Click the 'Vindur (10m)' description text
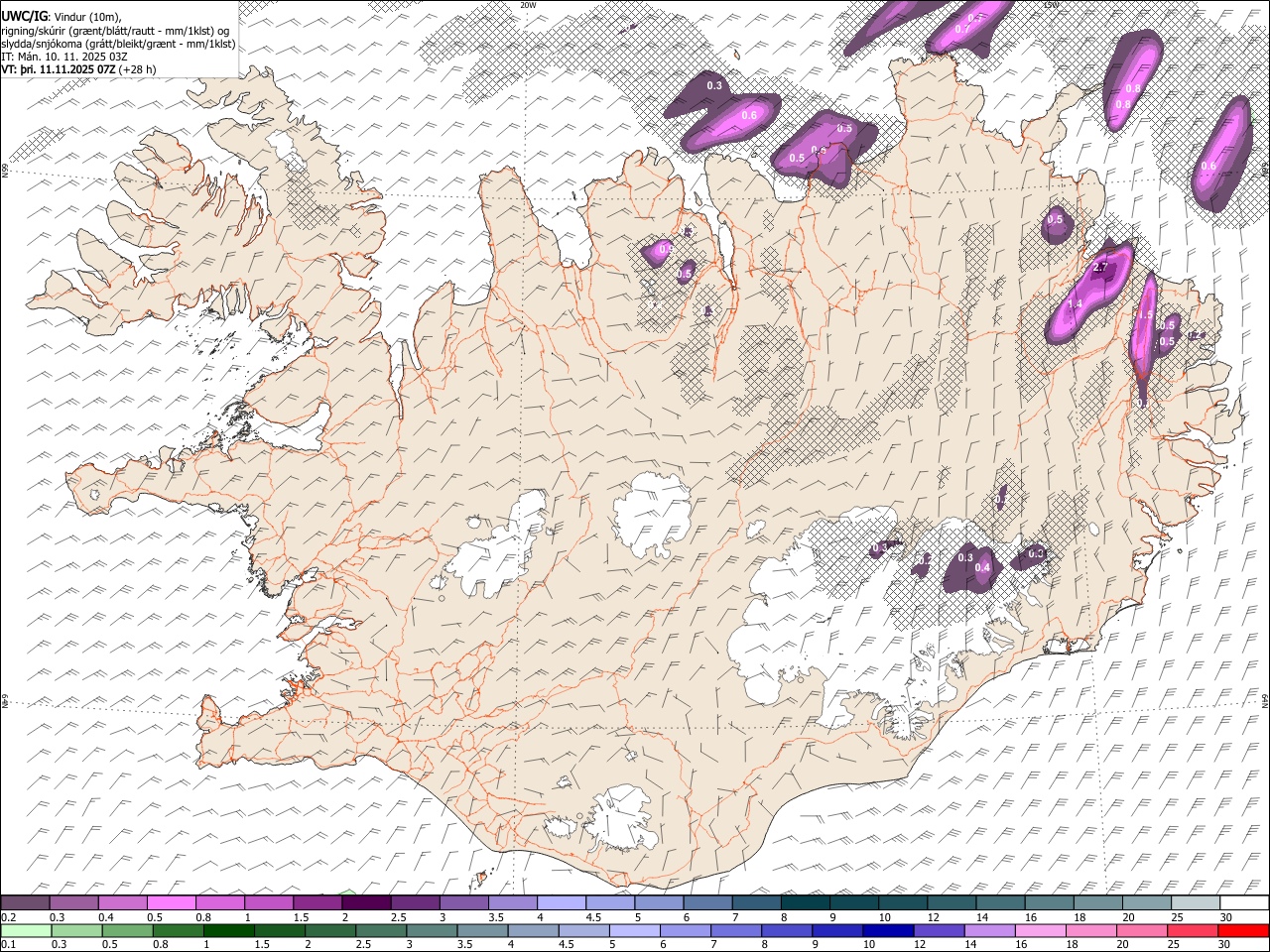The image size is (1270, 952). click(85, 15)
